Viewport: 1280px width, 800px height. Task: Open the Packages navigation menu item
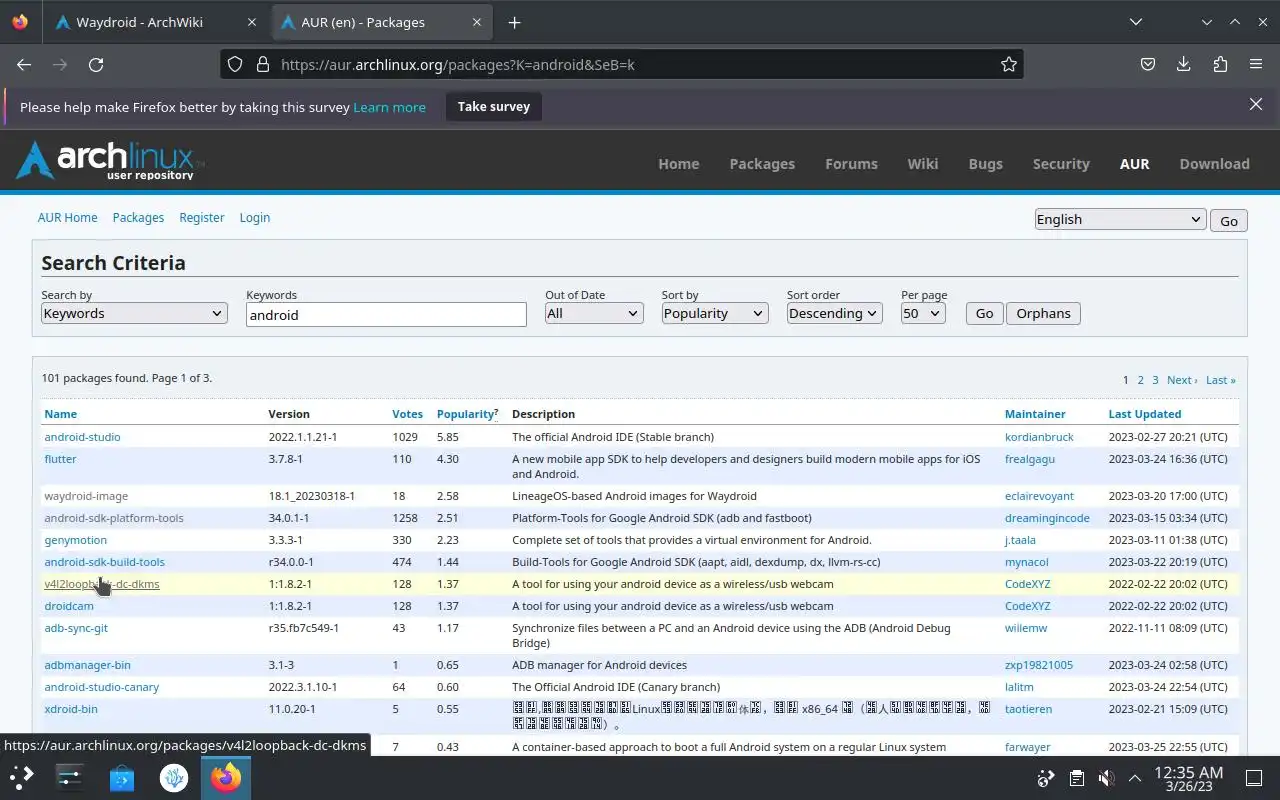pos(762,164)
